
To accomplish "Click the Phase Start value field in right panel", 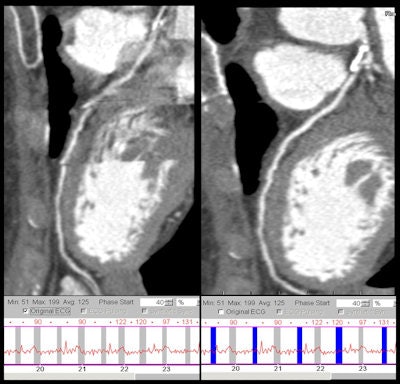I will 349,303.
